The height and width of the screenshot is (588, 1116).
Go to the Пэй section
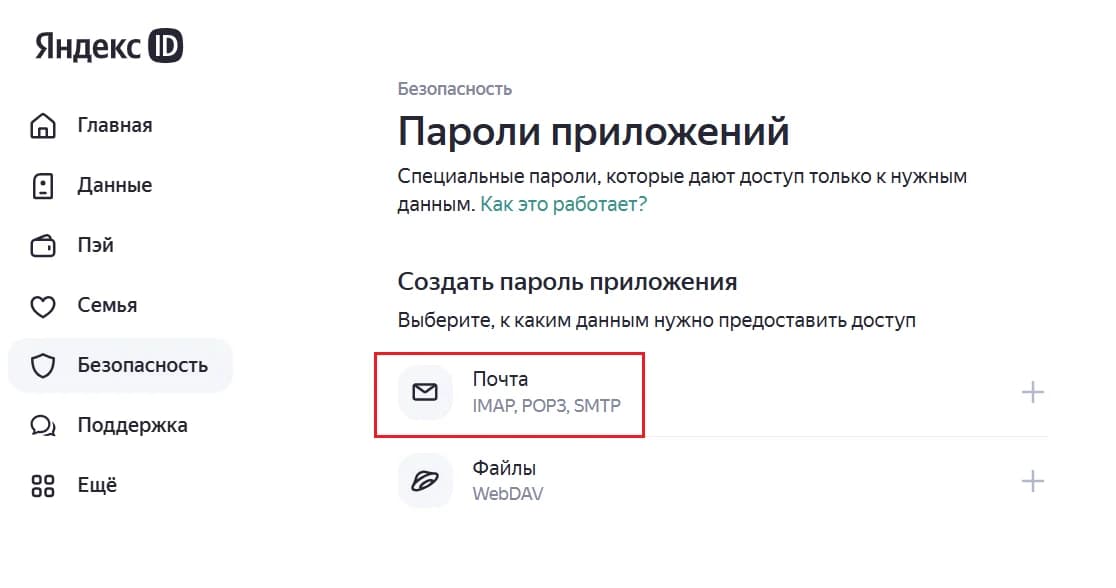click(95, 245)
